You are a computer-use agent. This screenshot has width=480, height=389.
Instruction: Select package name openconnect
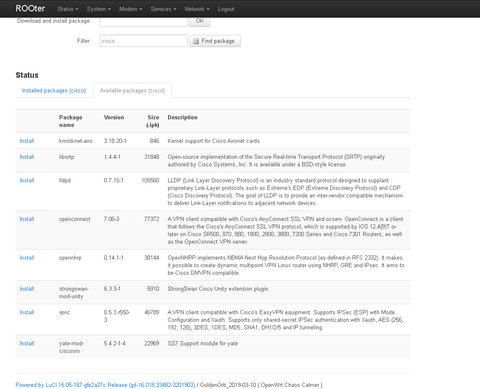75,219
